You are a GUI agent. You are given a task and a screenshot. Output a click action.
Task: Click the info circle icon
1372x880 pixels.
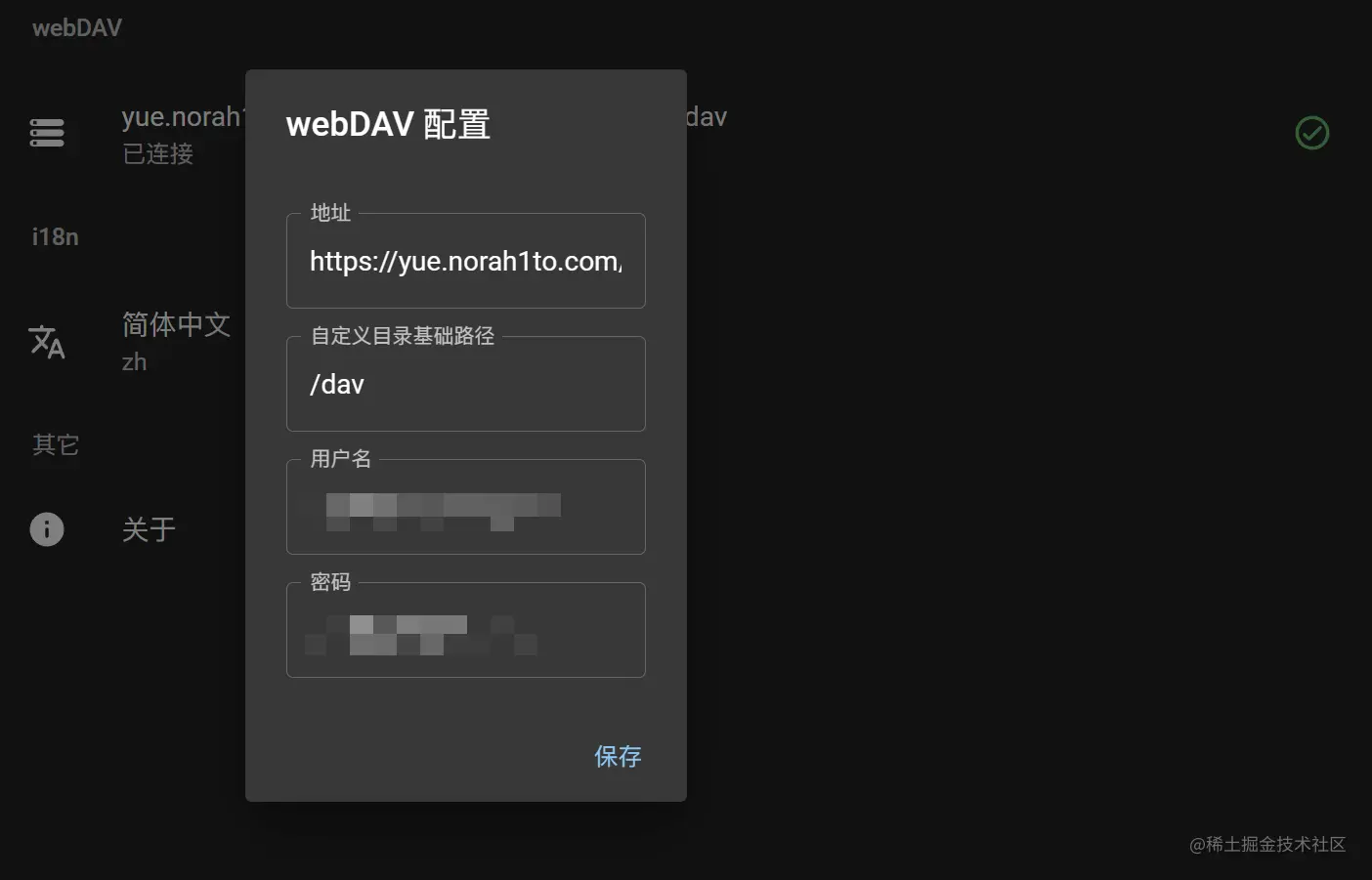click(x=47, y=529)
